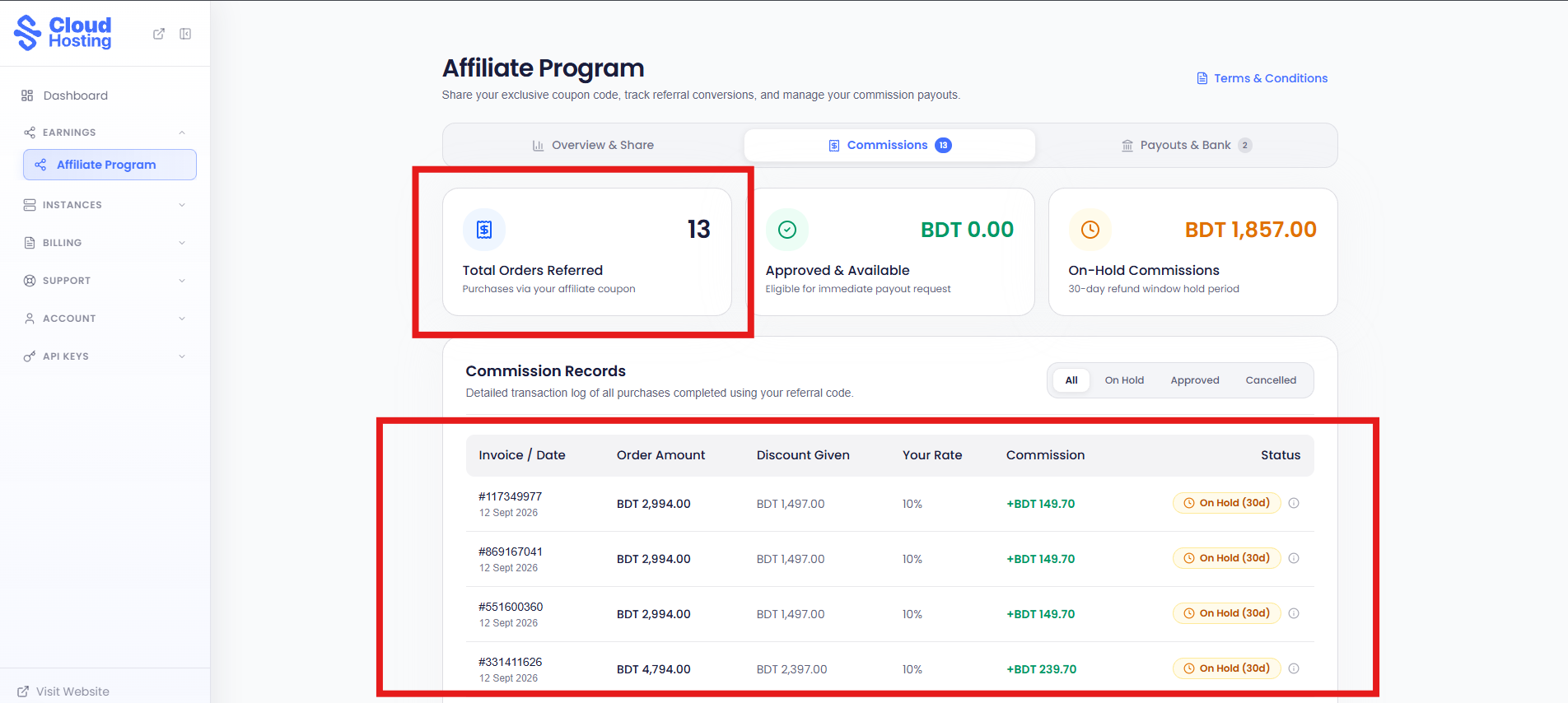Open the Payouts & Bank tab
1568x703 pixels.
[1186, 145]
